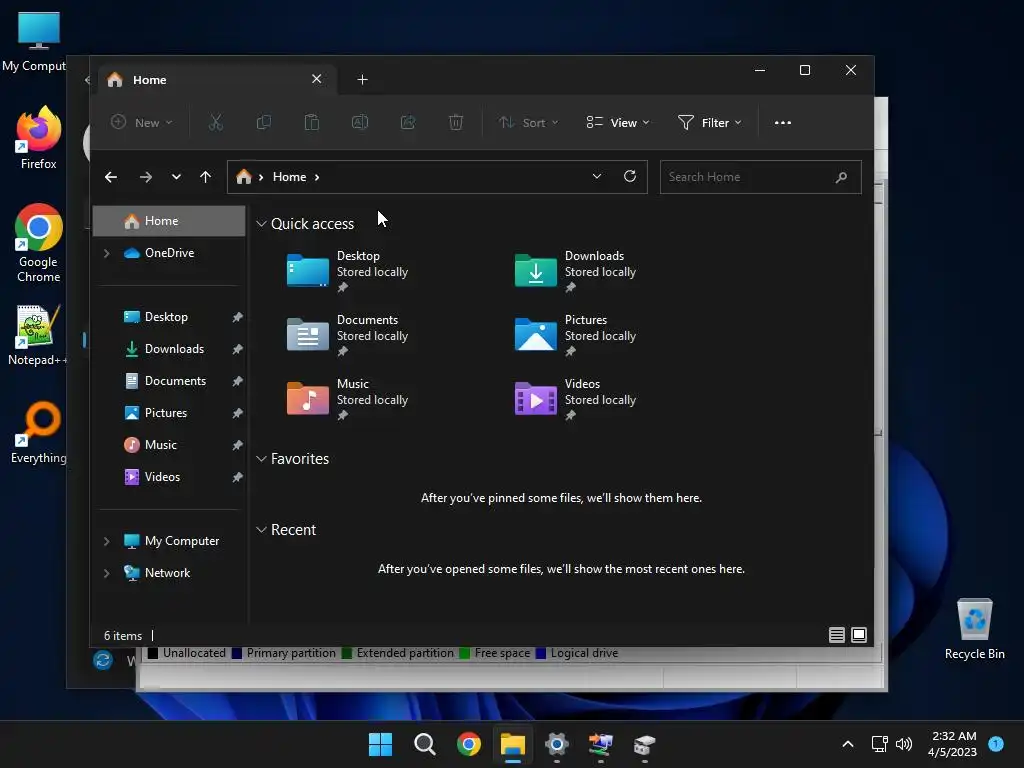Unpin Documents using its sidebar pin

(x=237, y=381)
